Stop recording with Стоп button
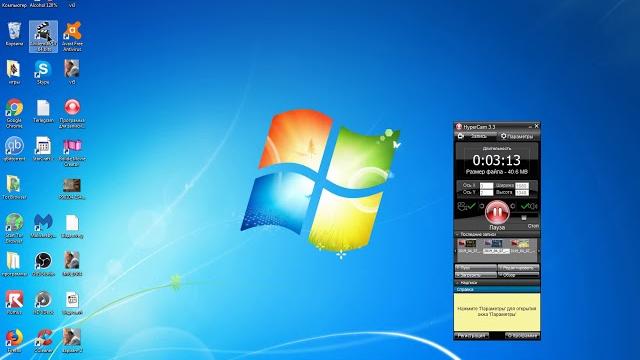This screenshot has width=640, height=360. click(533, 226)
